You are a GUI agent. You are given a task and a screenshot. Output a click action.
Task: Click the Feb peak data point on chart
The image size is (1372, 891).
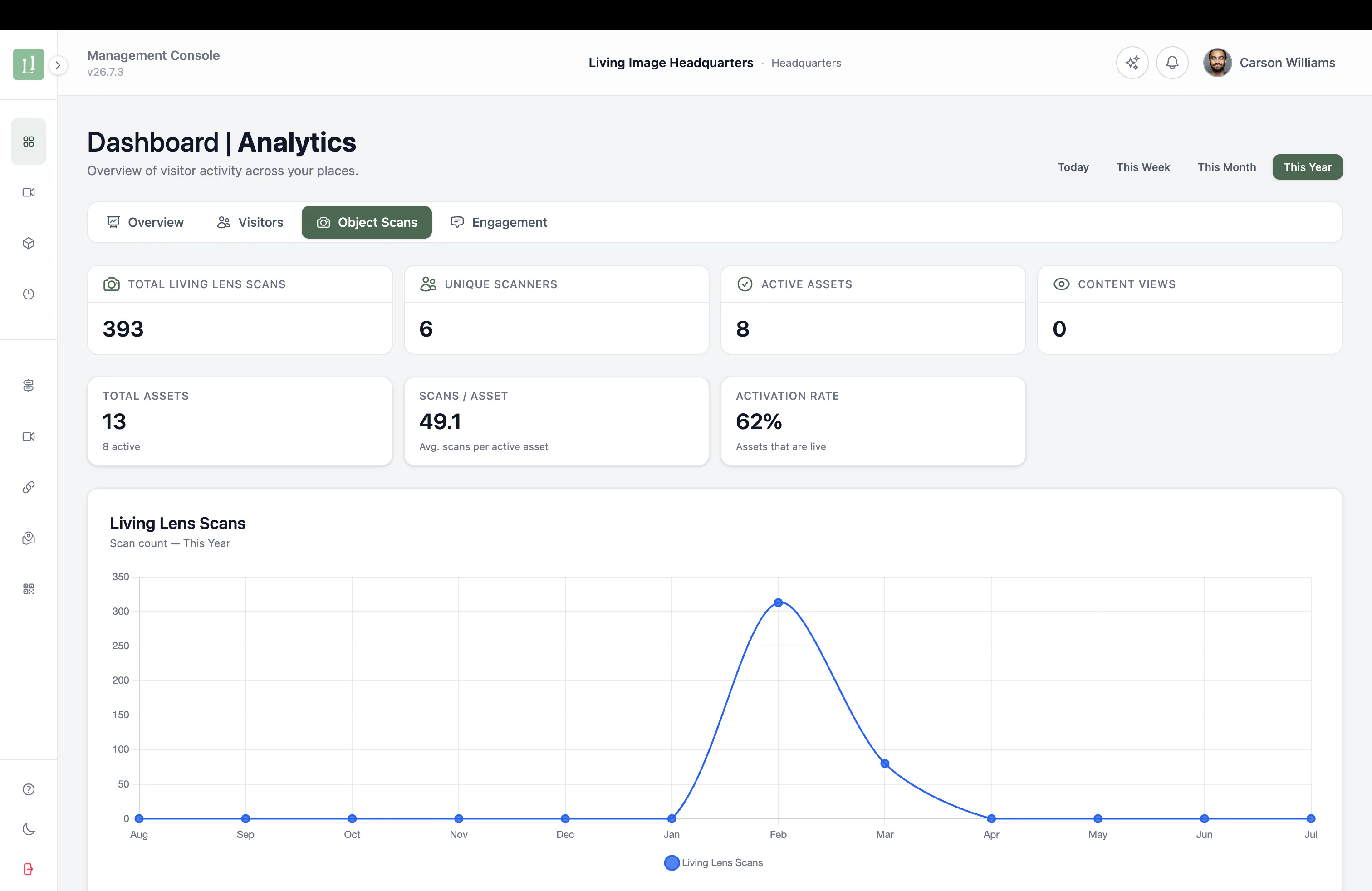click(778, 603)
